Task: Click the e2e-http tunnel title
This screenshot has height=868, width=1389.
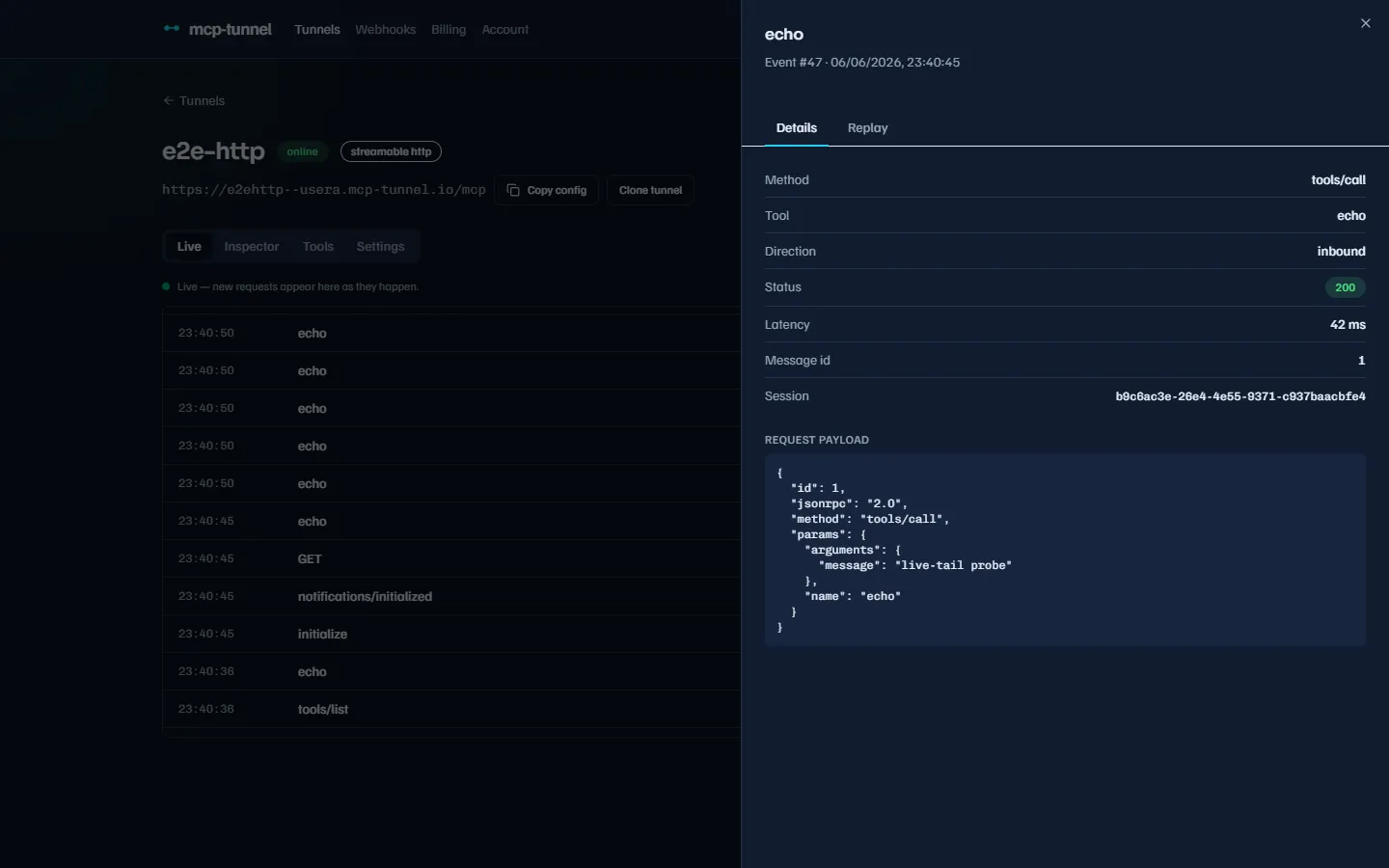Action: click(x=213, y=151)
